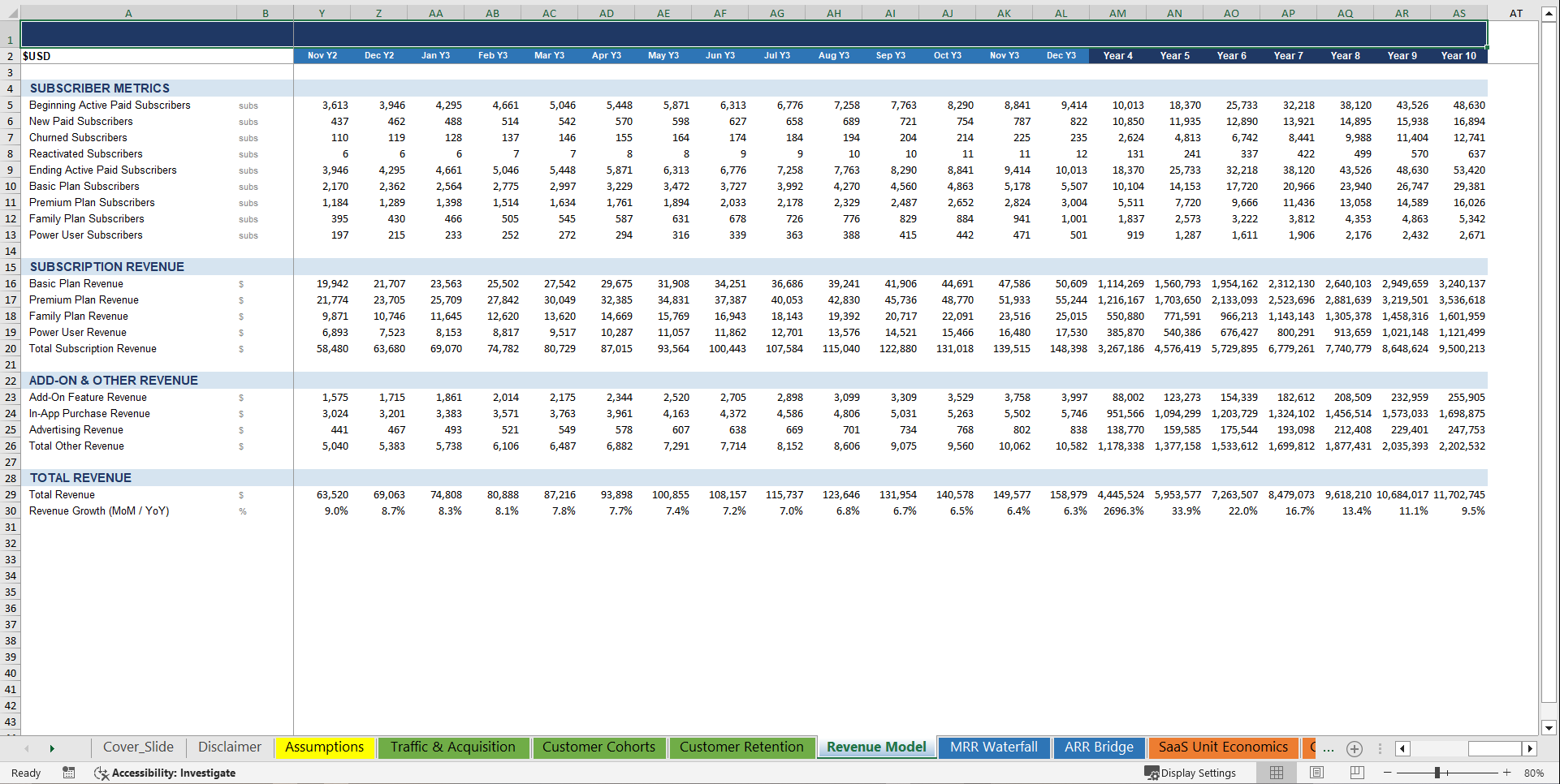Viewport: 1560px width, 784px height.
Task: Go to the SaaS Unit Economics tab
Action: [1223, 747]
